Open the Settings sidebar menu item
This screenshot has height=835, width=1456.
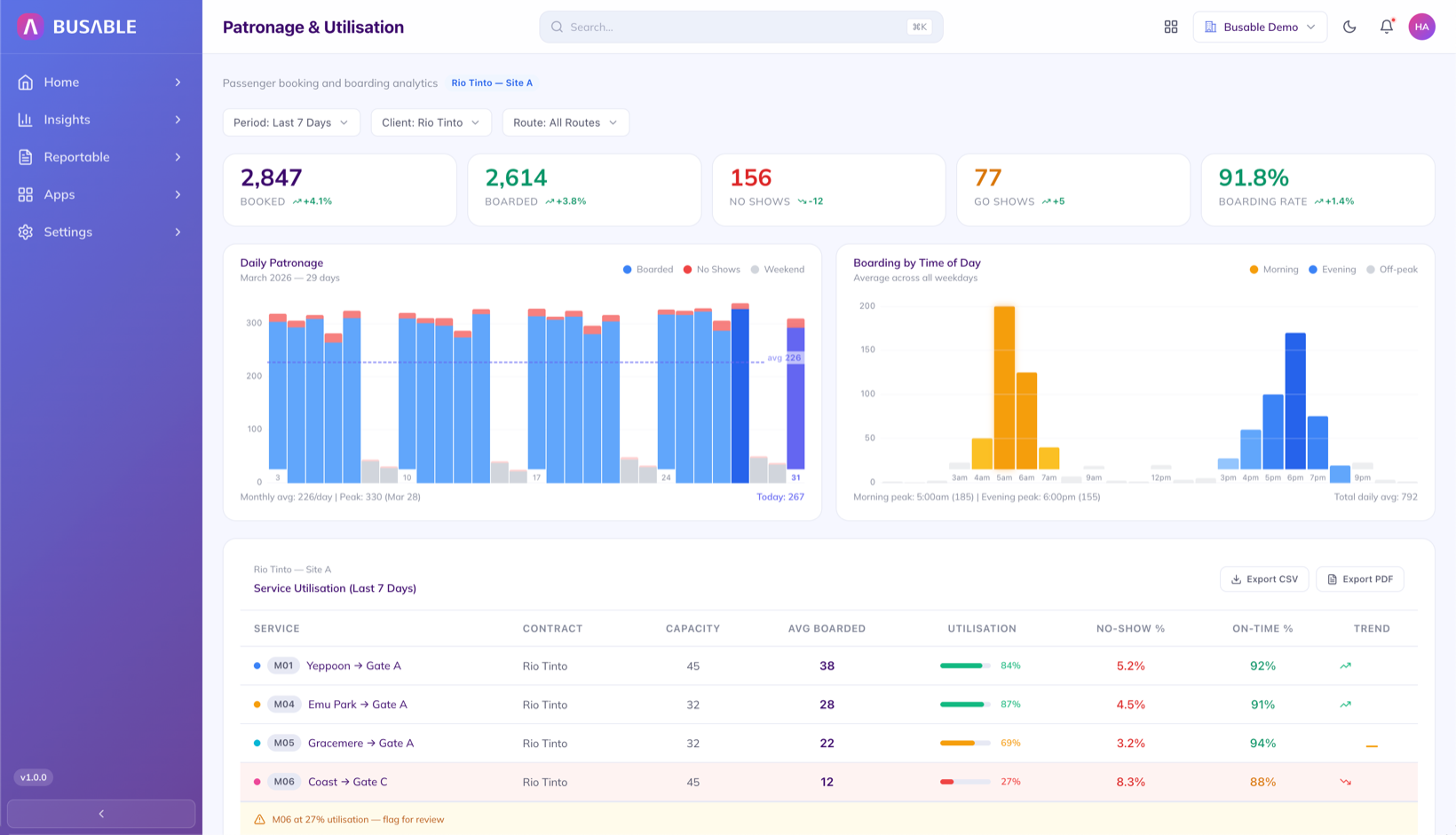[101, 232]
